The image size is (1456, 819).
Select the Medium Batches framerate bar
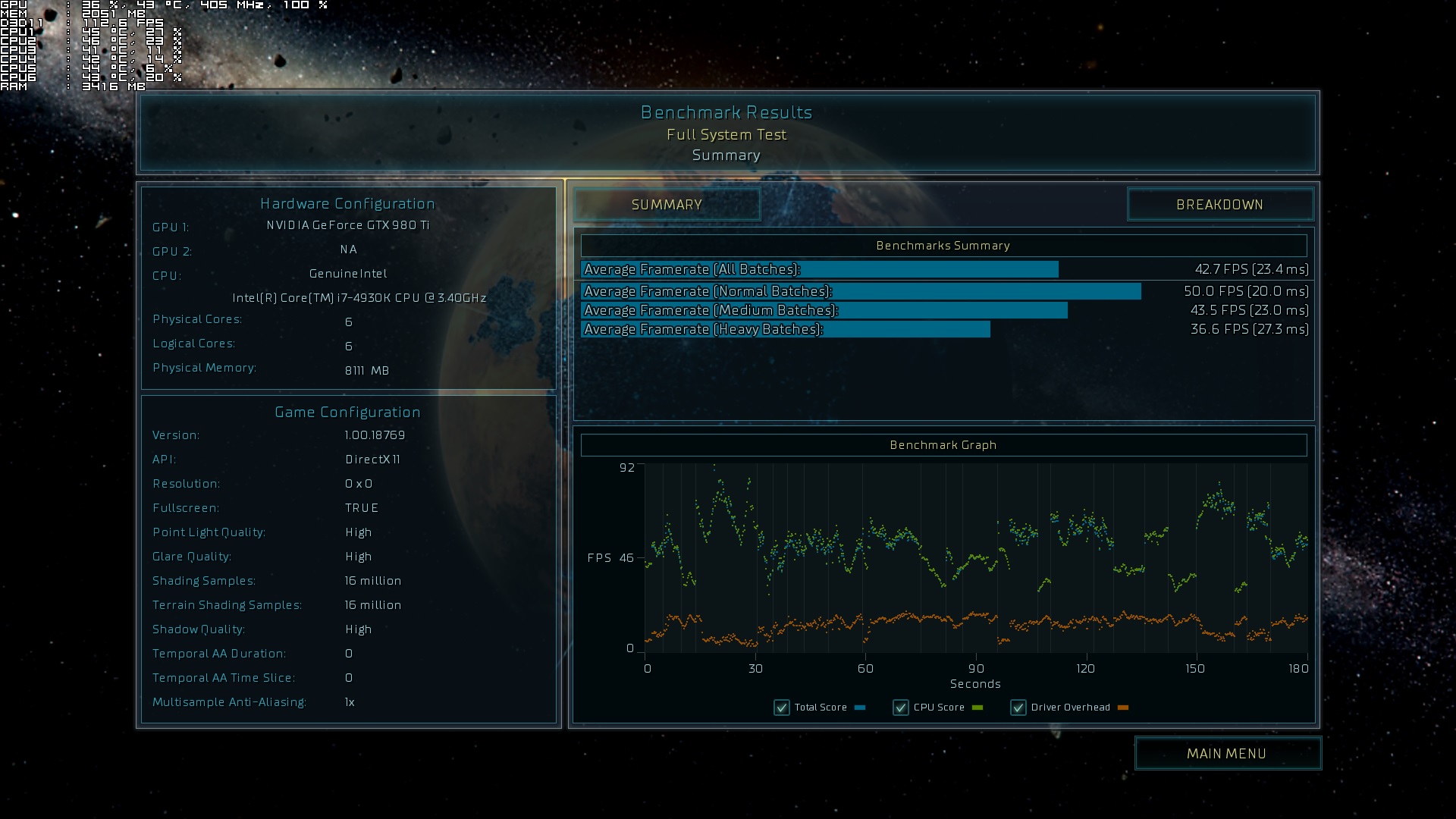click(824, 310)
